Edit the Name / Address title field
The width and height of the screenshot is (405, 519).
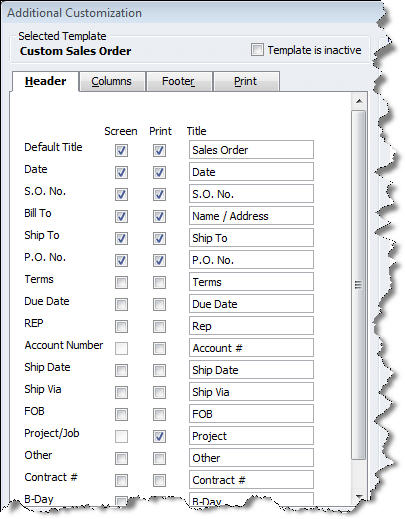(x=251, y=216)
